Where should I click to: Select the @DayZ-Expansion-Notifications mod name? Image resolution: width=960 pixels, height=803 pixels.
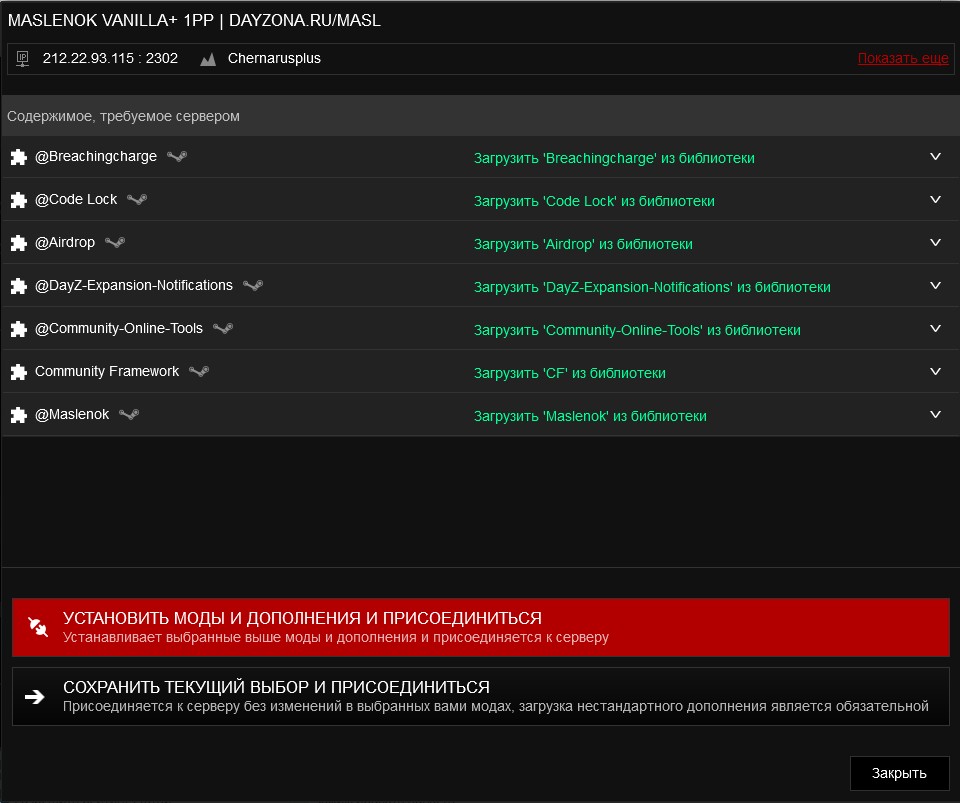click(x=133, y=285)
